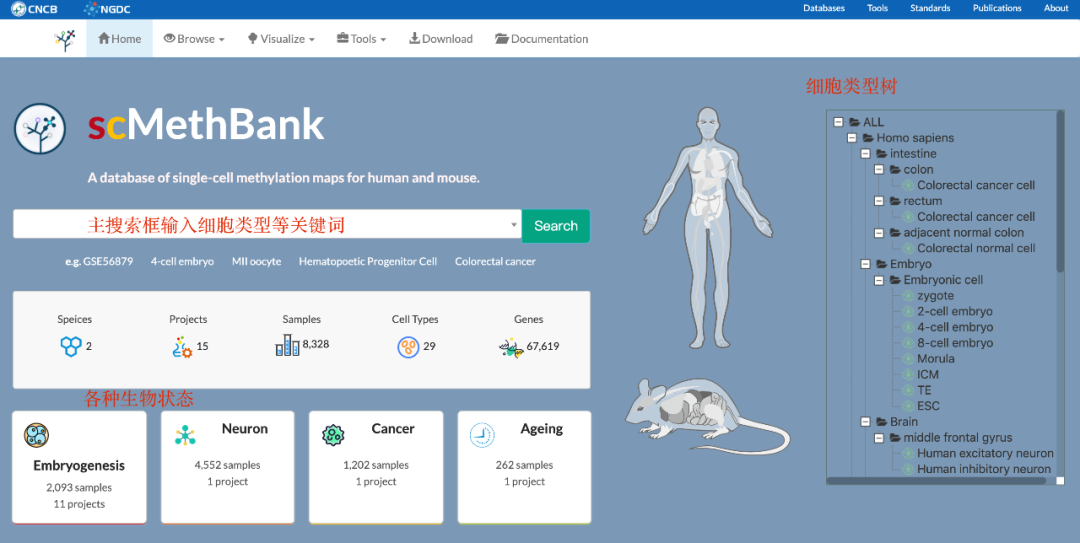Viewport: 1080px width, 543px height.
Task: Open Databases in the top bar
Action: (824, 8)
